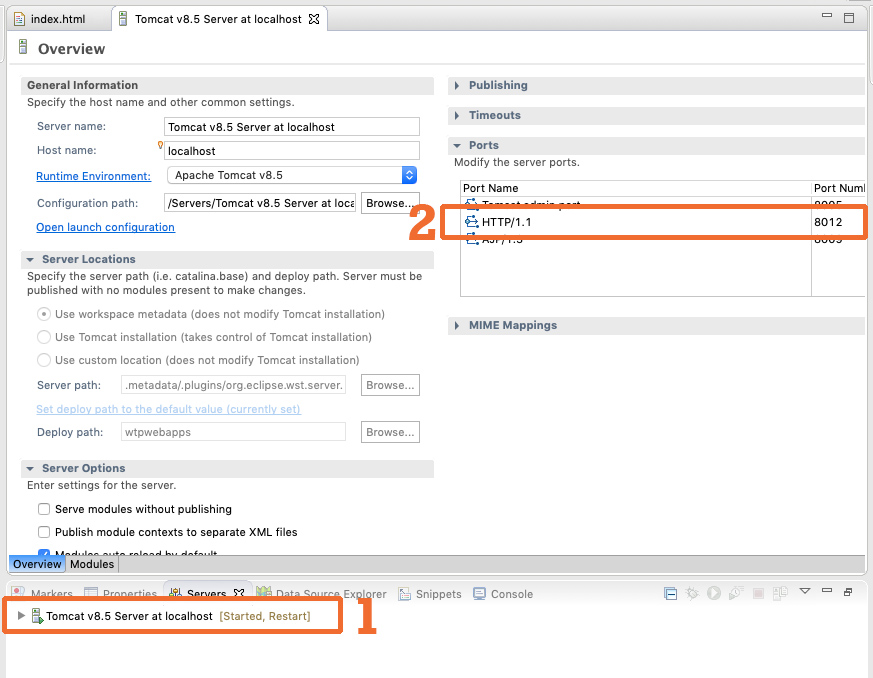This screenshot has height=678, width=873.
Task: Click the Server path text field
Action: point(233,385)
